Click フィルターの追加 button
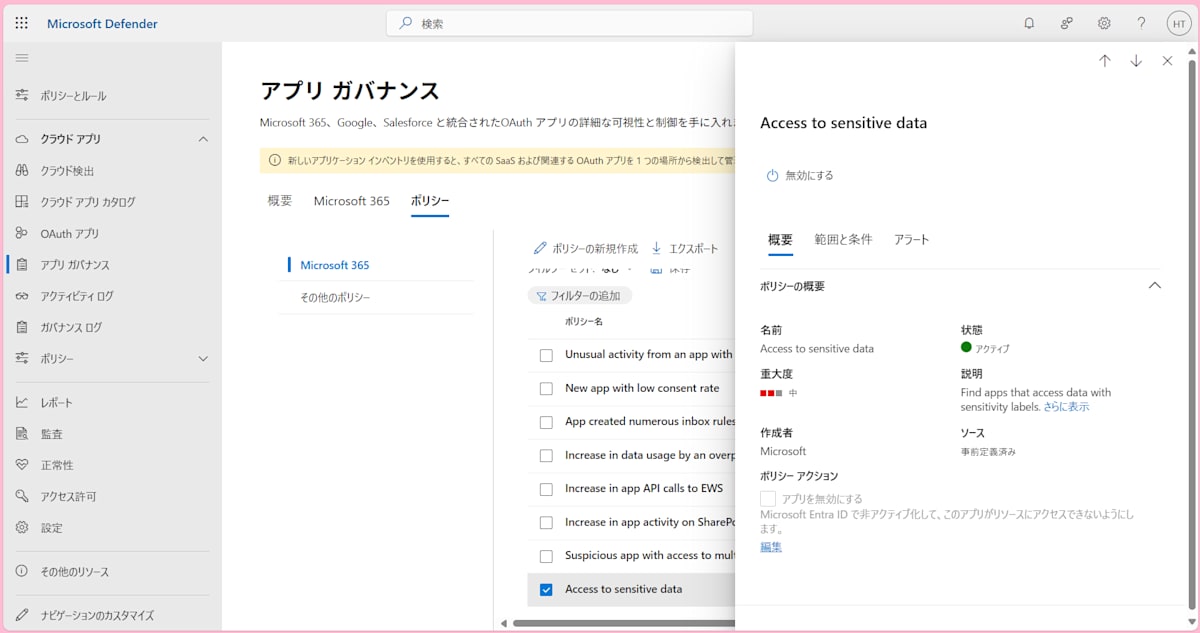 (579, 296)
